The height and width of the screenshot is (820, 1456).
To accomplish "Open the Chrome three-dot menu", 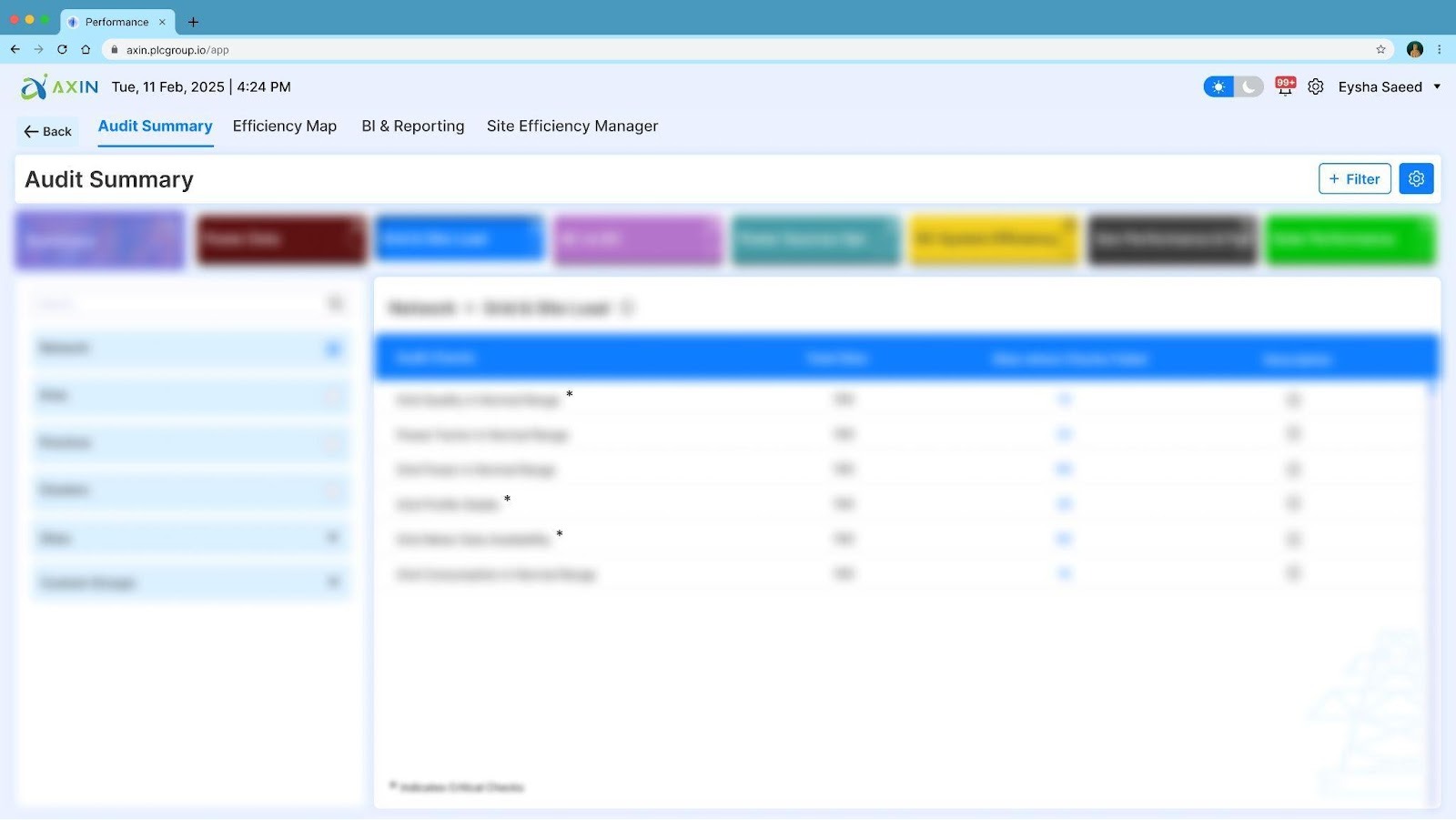I will (x=1440, y=50).
